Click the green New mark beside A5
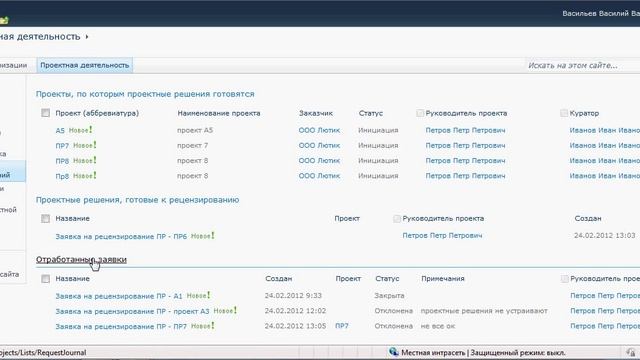The height and width of the screenshot is (360, 640). (x=80, y=130)
